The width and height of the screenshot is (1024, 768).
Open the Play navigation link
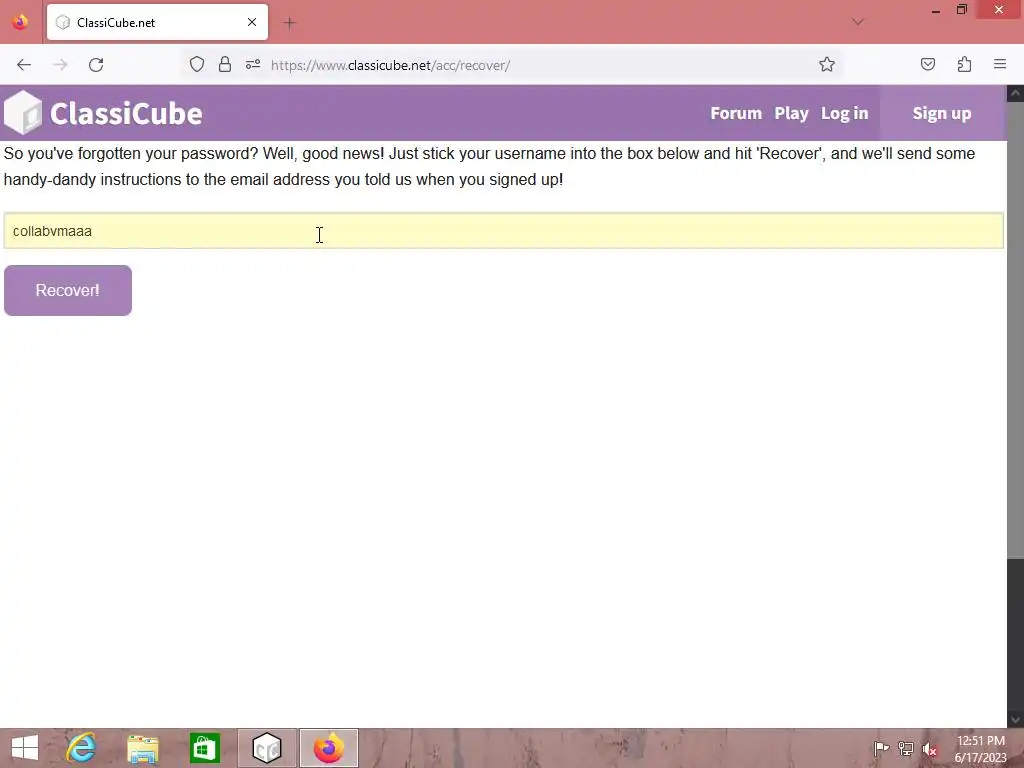(792, 113)
